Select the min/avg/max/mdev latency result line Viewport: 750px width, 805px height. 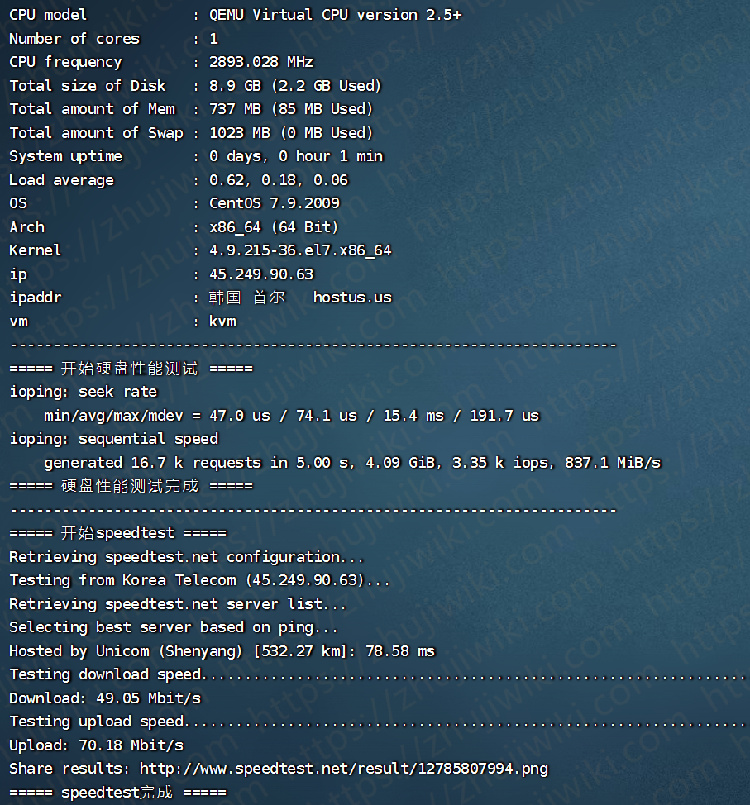(292, 415)
